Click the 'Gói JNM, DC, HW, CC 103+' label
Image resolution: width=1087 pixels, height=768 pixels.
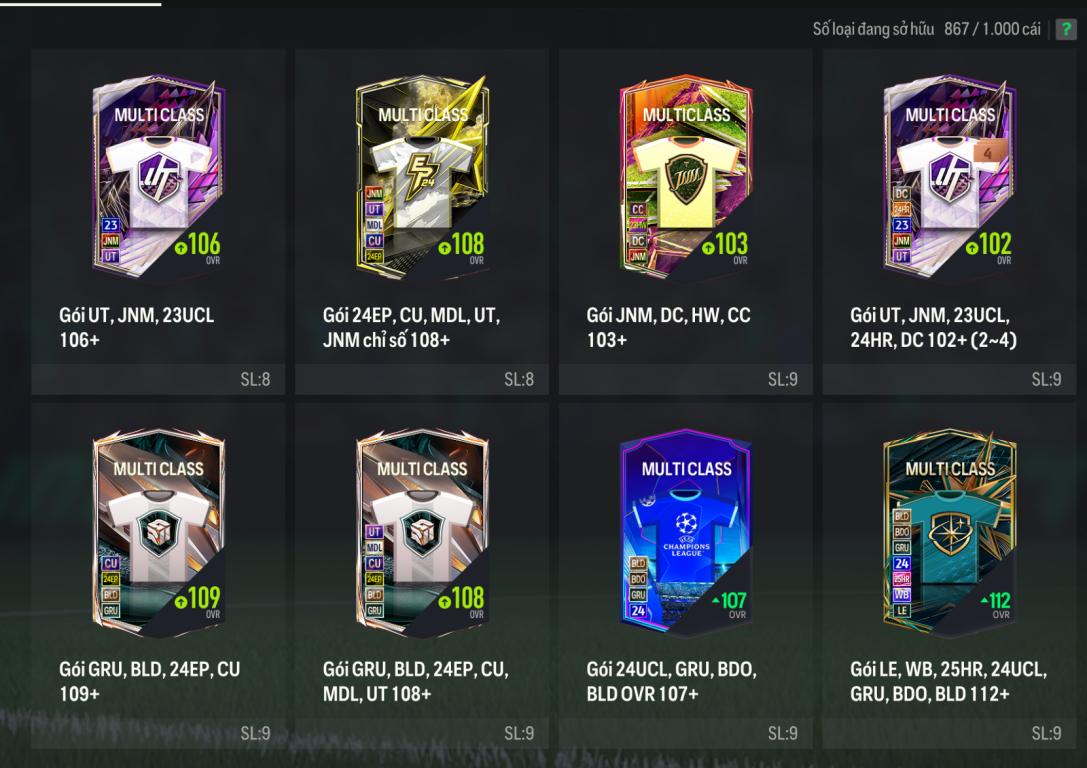coord(668,327)
